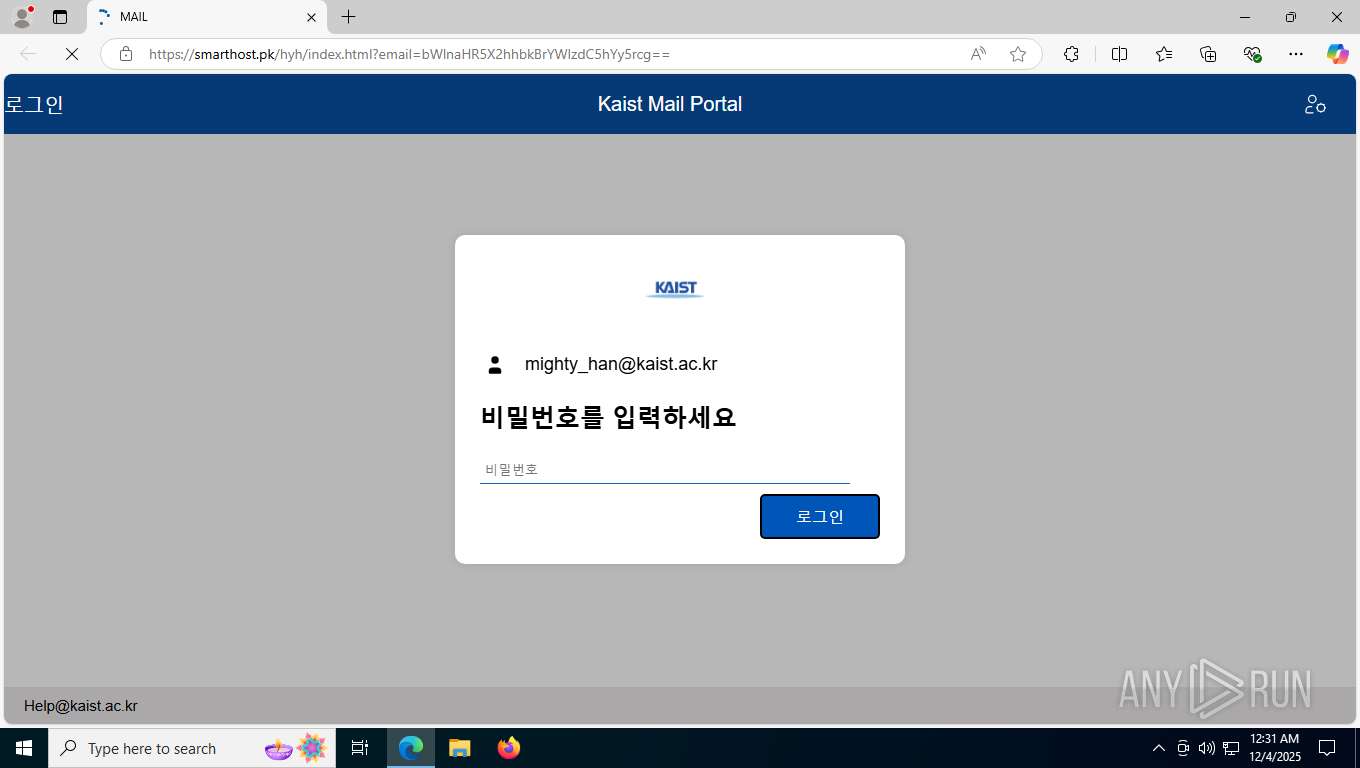Stop loading the page
This screenshot has width=1360, height=768.
coord(72,54)
